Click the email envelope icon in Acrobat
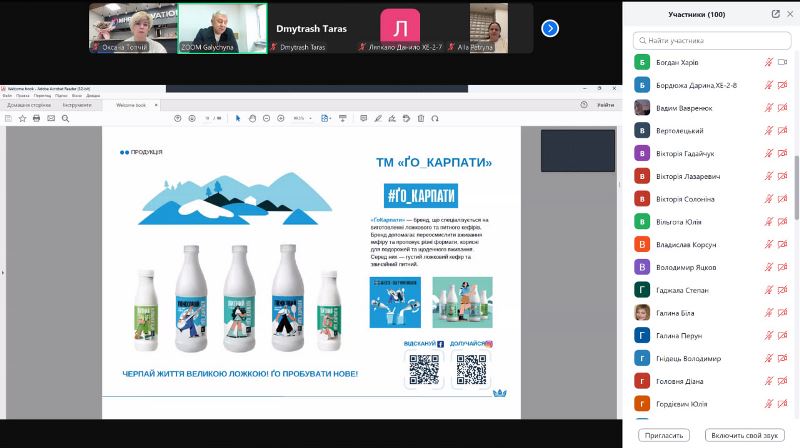This screenshot has width=800, height=448. click(x=51, y=118)
